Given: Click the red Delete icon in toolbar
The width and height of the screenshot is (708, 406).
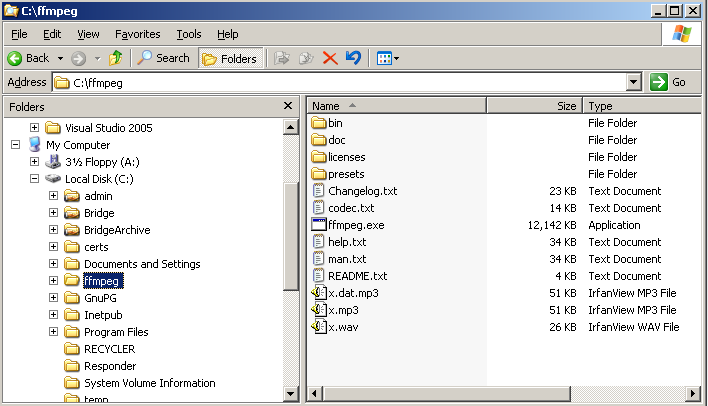Looking at the screenshot, I should pos(330,58).
